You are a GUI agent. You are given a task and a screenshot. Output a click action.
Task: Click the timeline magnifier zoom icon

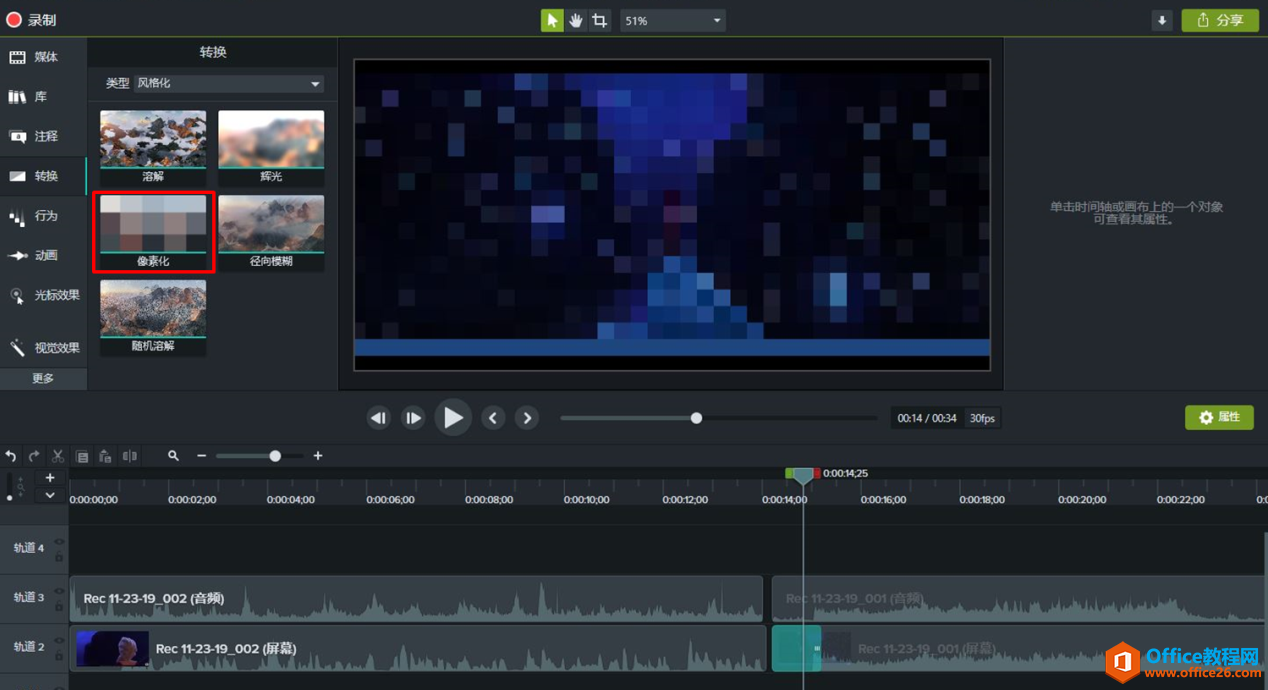point(173,456)
